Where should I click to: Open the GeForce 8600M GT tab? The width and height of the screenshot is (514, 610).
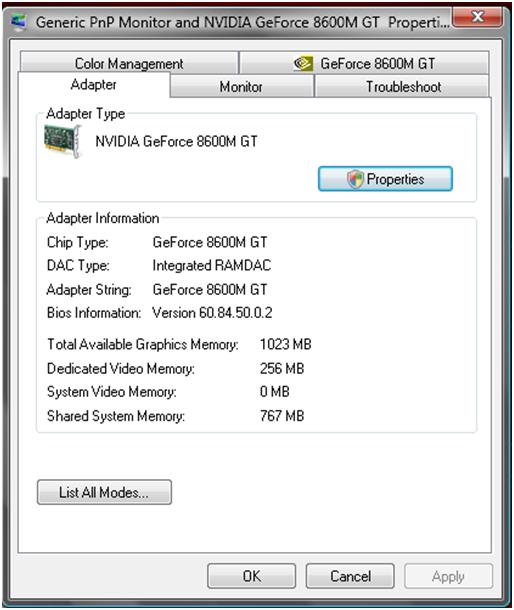click(x=364, y=63)
